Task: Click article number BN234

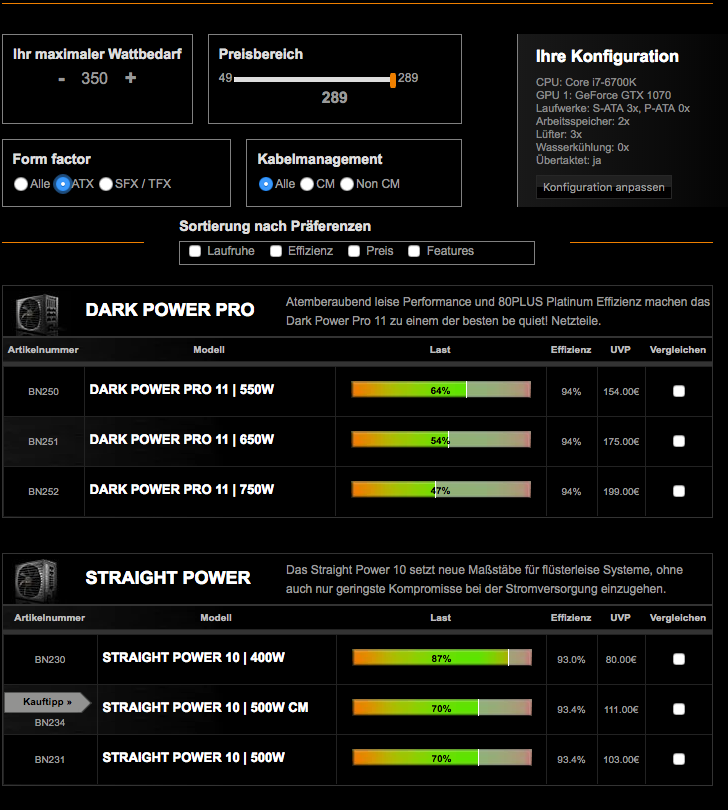Action: click(x=50, y=723)
